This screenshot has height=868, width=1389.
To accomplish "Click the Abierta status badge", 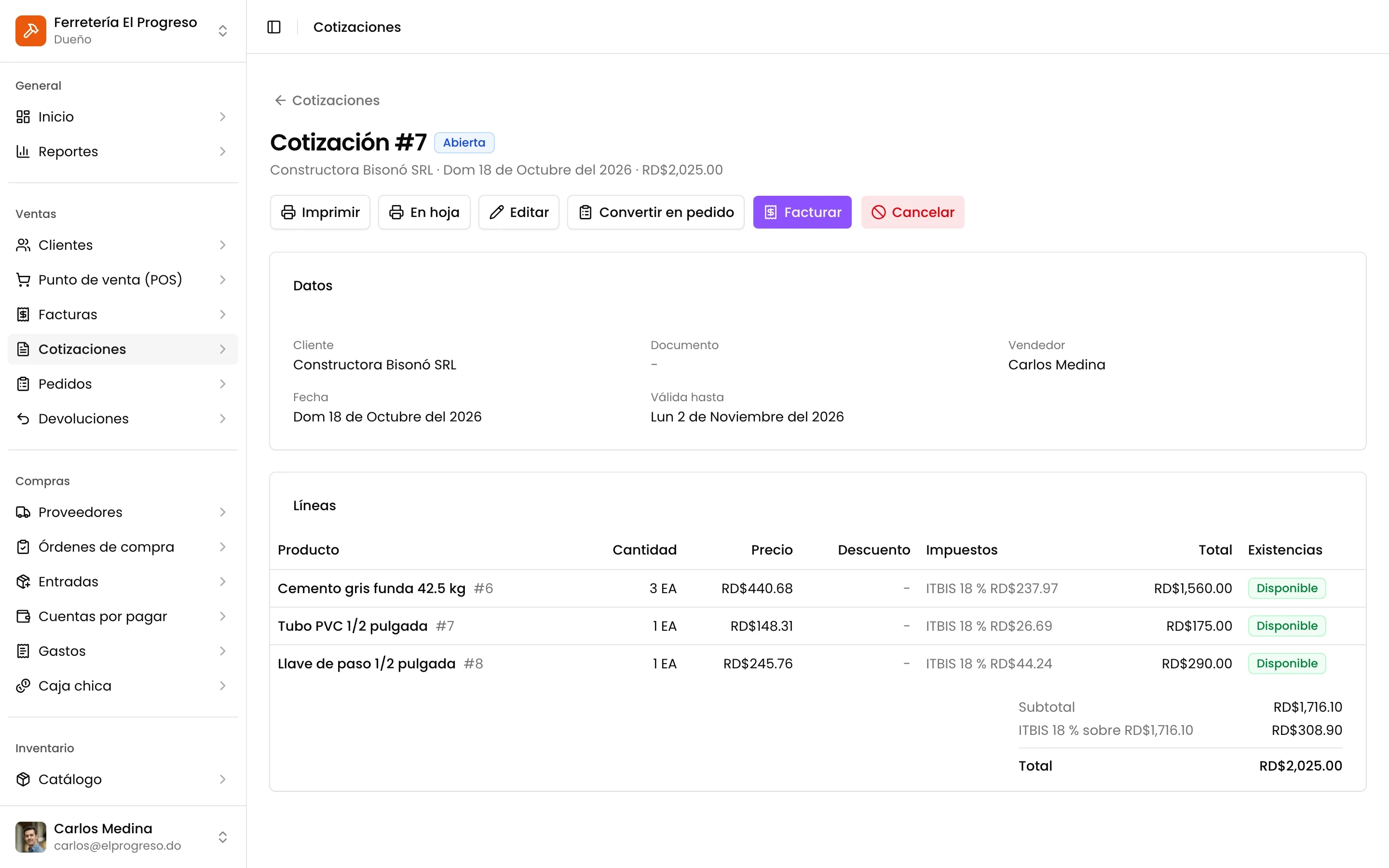I will pos(464,142).
